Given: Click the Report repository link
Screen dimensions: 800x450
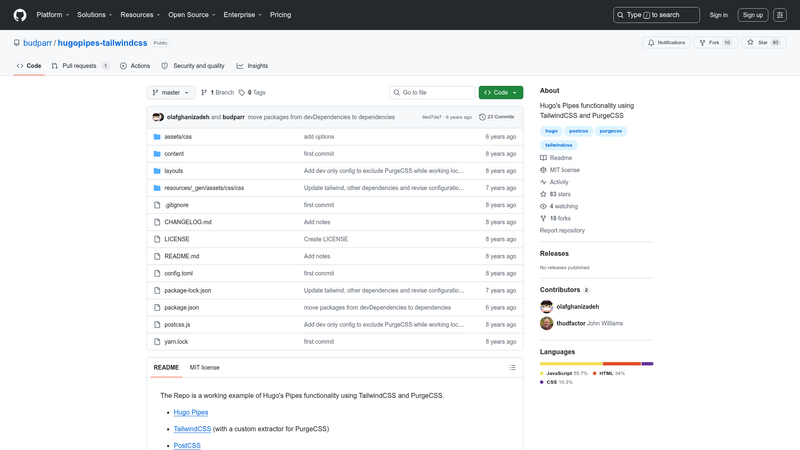Looking at the screenshot, I should 562,231.
